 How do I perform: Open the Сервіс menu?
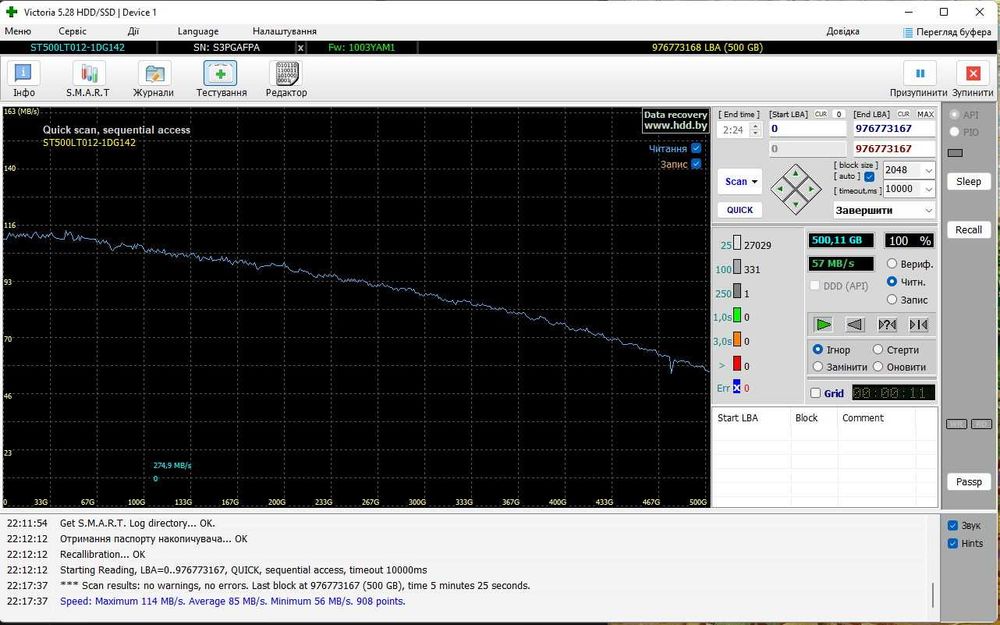point(72,32)
